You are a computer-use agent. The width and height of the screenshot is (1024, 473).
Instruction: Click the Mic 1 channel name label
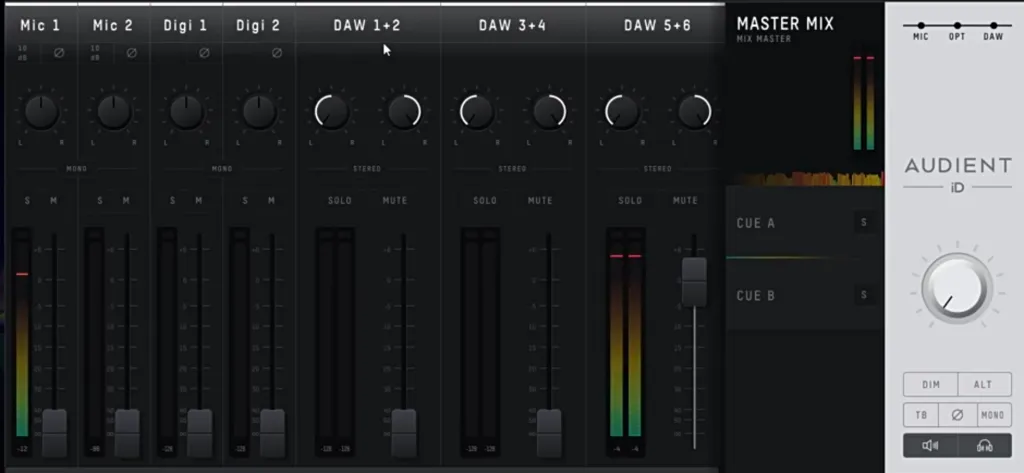(40, 25)
